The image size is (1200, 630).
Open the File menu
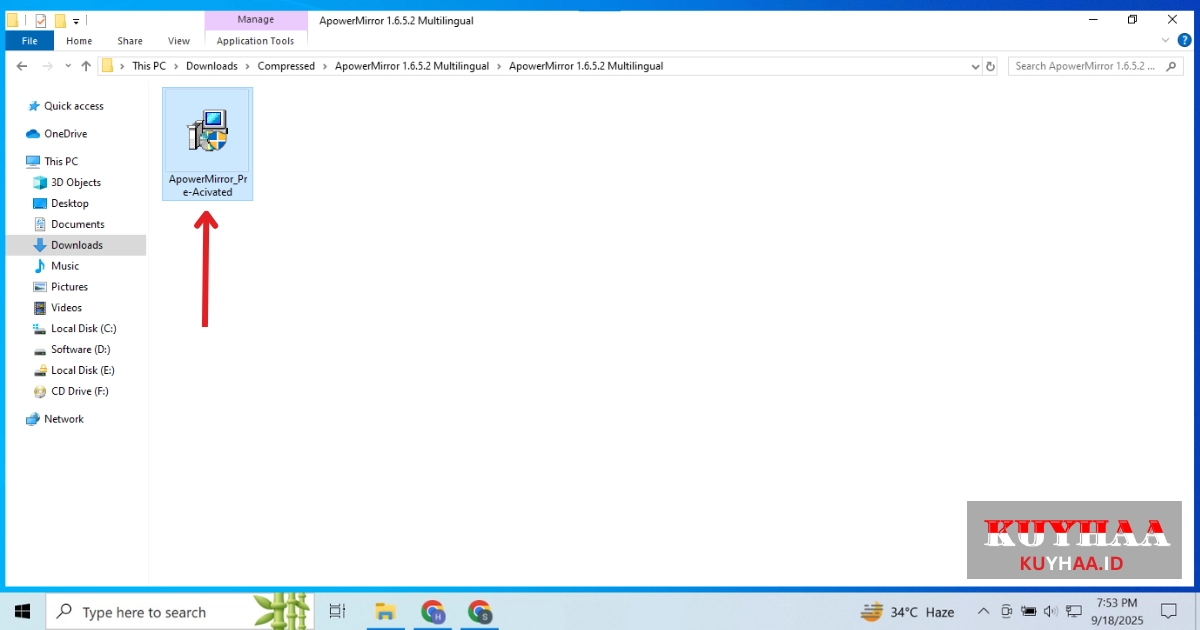point(29,41)
